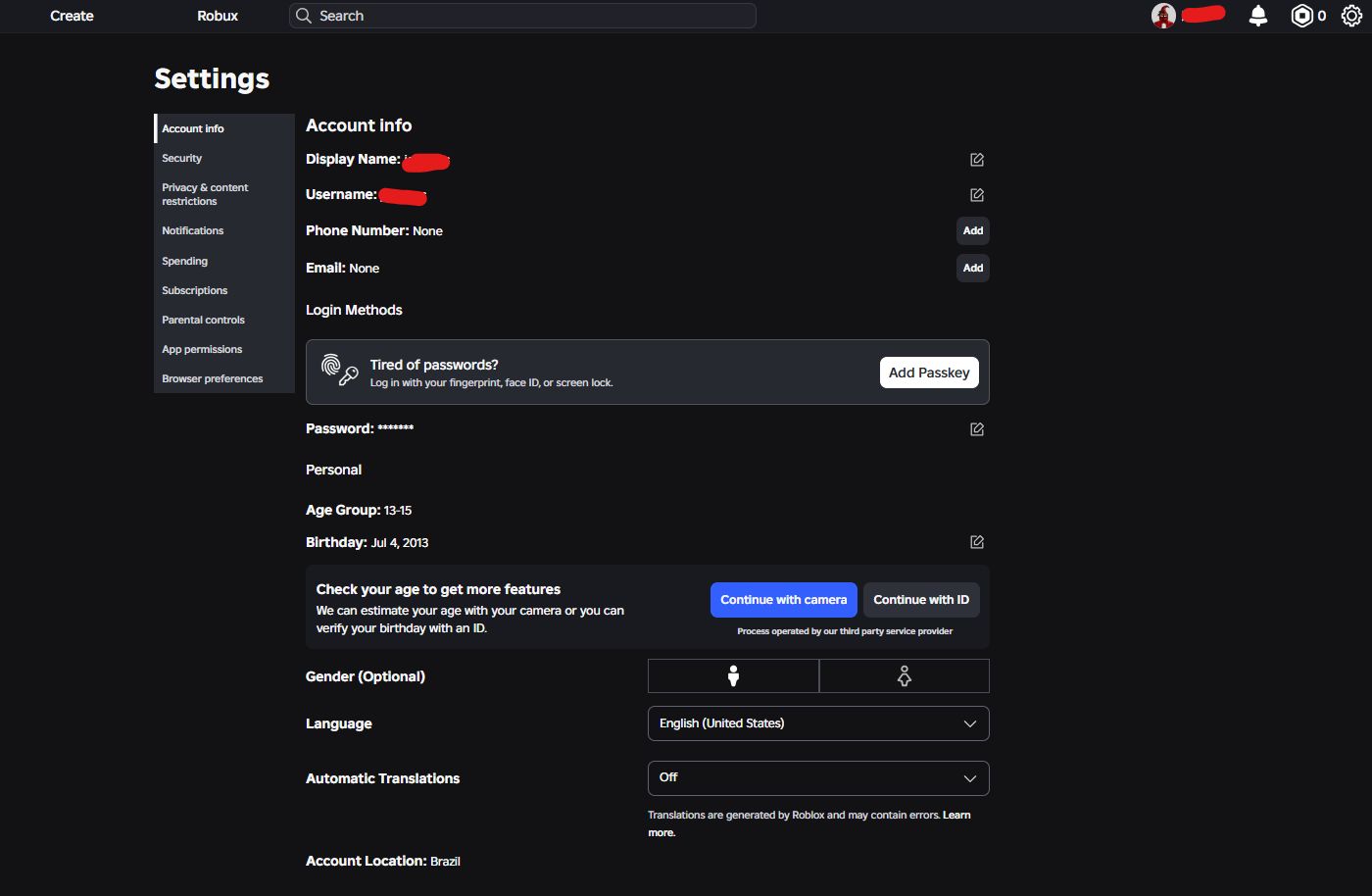This screenshot has height=896, width=1372.
Task: Open the profile avatar in top bar
Action: point(1163,16)
